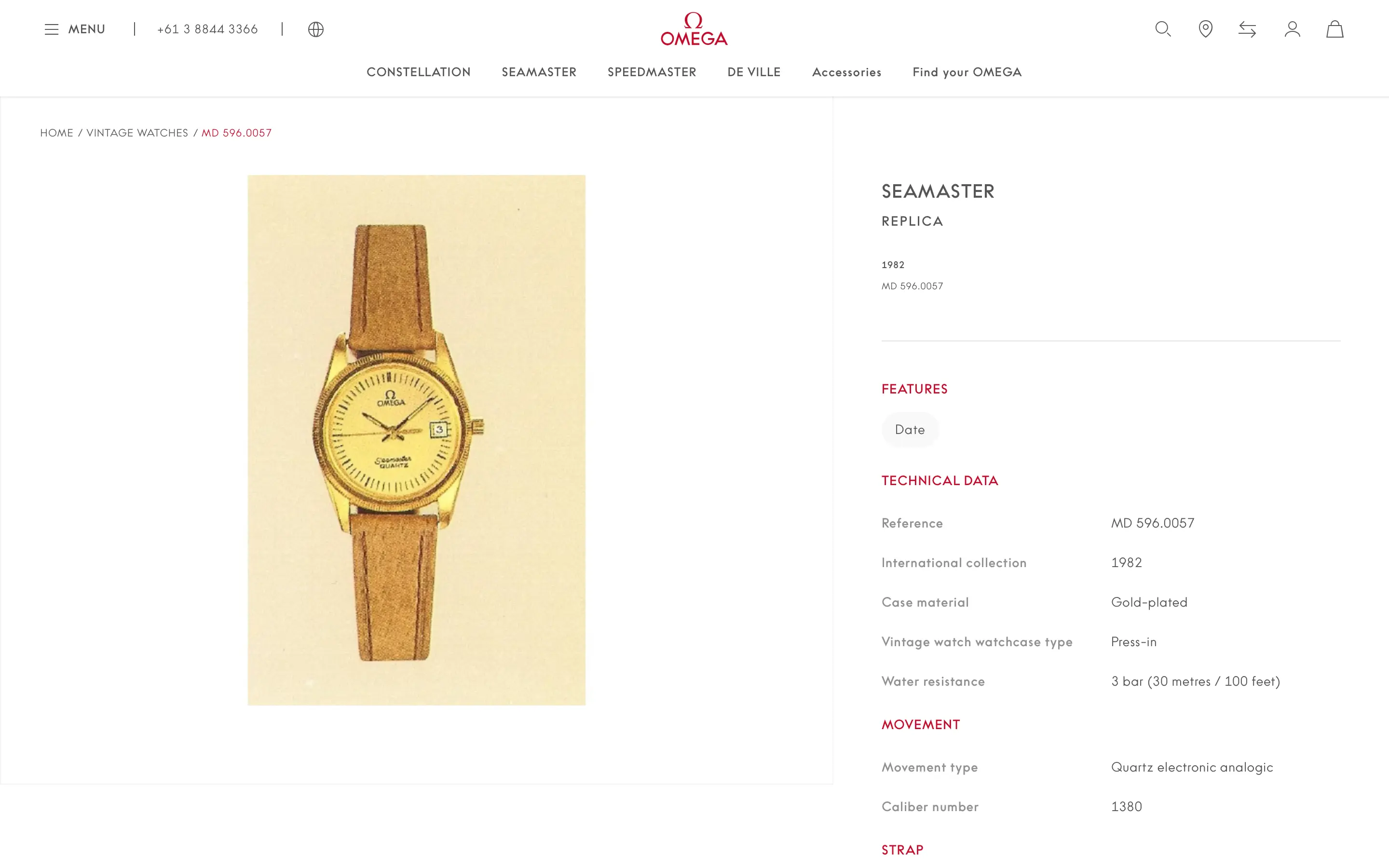Open the VINTAGE WATCHES breadcrumb link
The width and height of the screenshot is (1389, 868).
click(137, 133)
